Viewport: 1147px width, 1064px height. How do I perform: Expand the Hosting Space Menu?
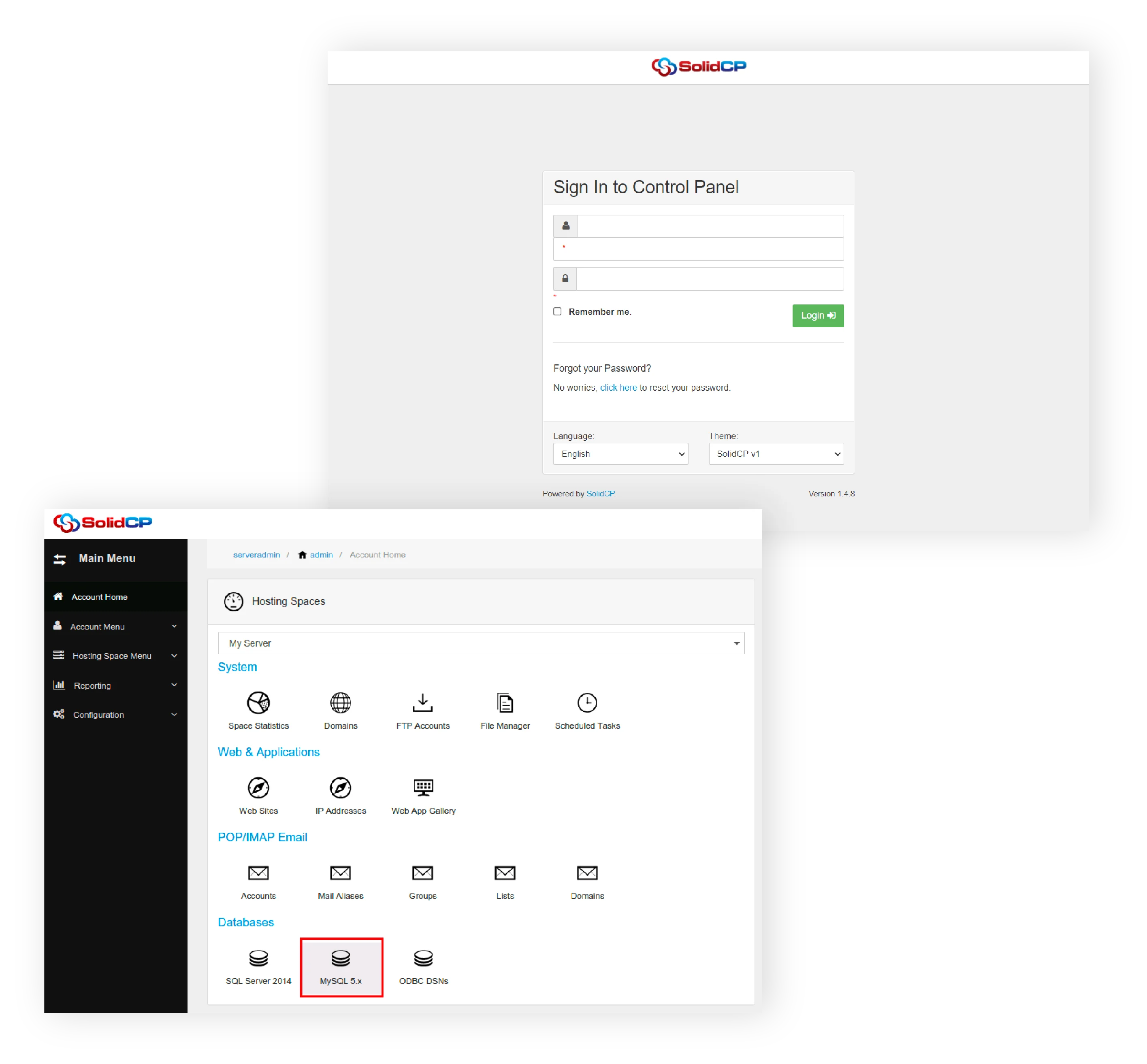tap(112, 656)
